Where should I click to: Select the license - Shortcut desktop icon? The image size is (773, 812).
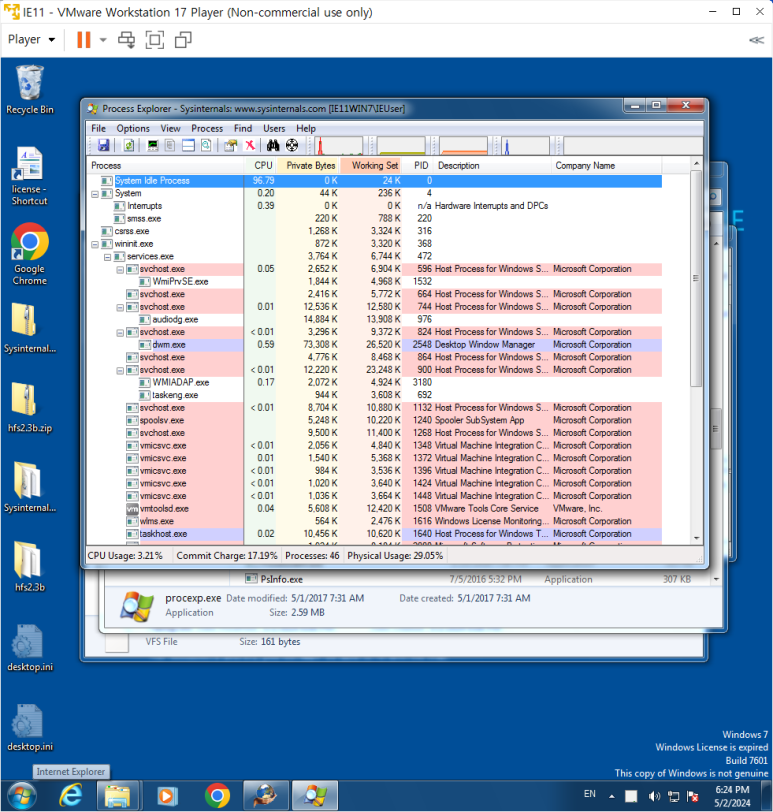(30, 176)
